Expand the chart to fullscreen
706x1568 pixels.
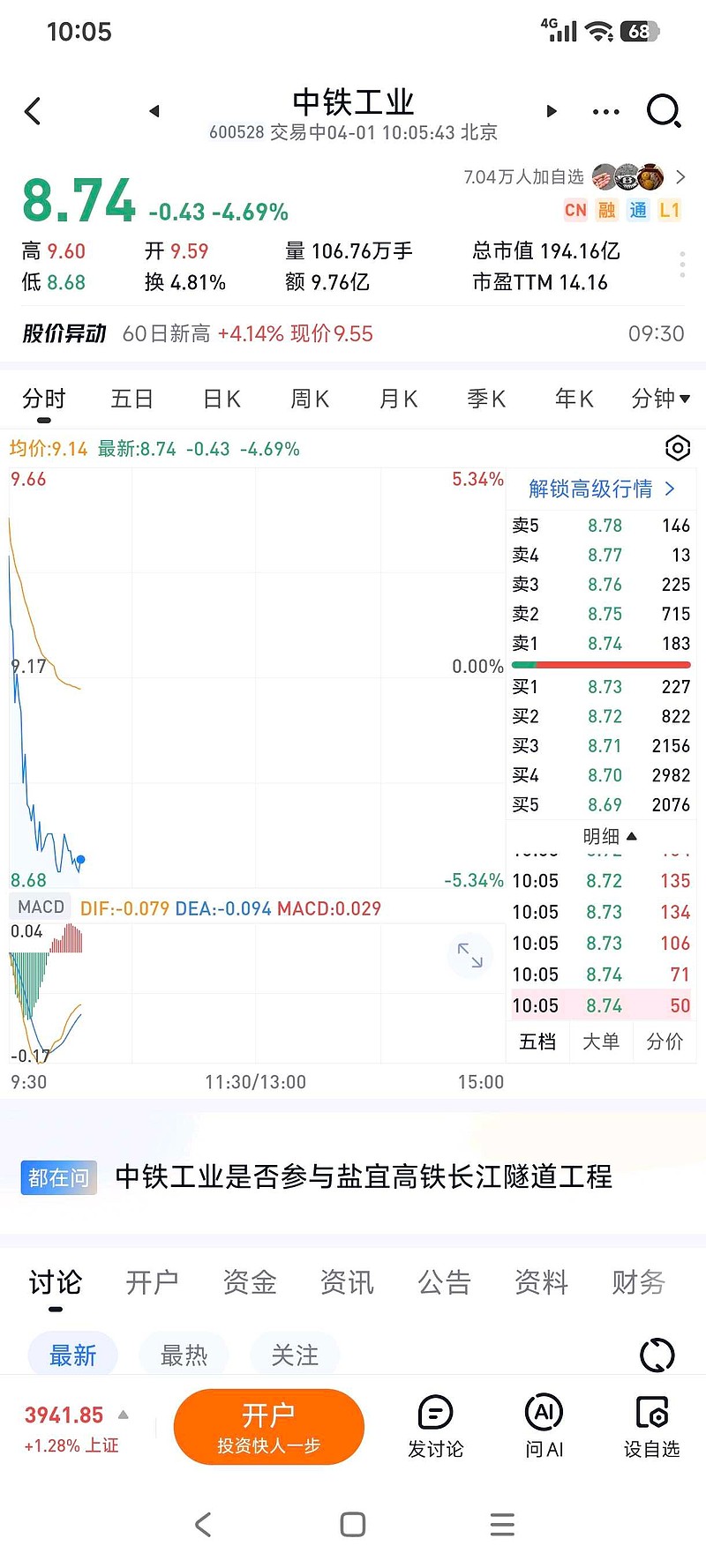pos(470,955)
